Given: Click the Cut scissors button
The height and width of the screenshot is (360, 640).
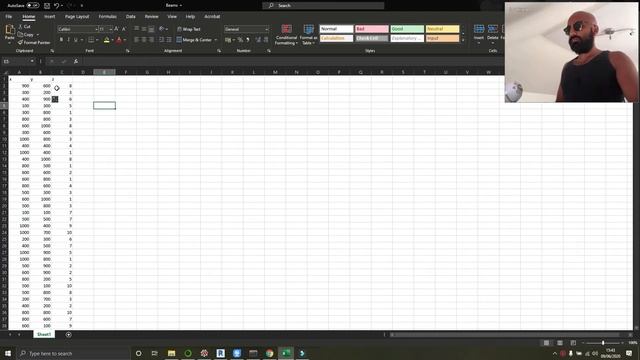Looking at the screenshot, I should [24, 27].
